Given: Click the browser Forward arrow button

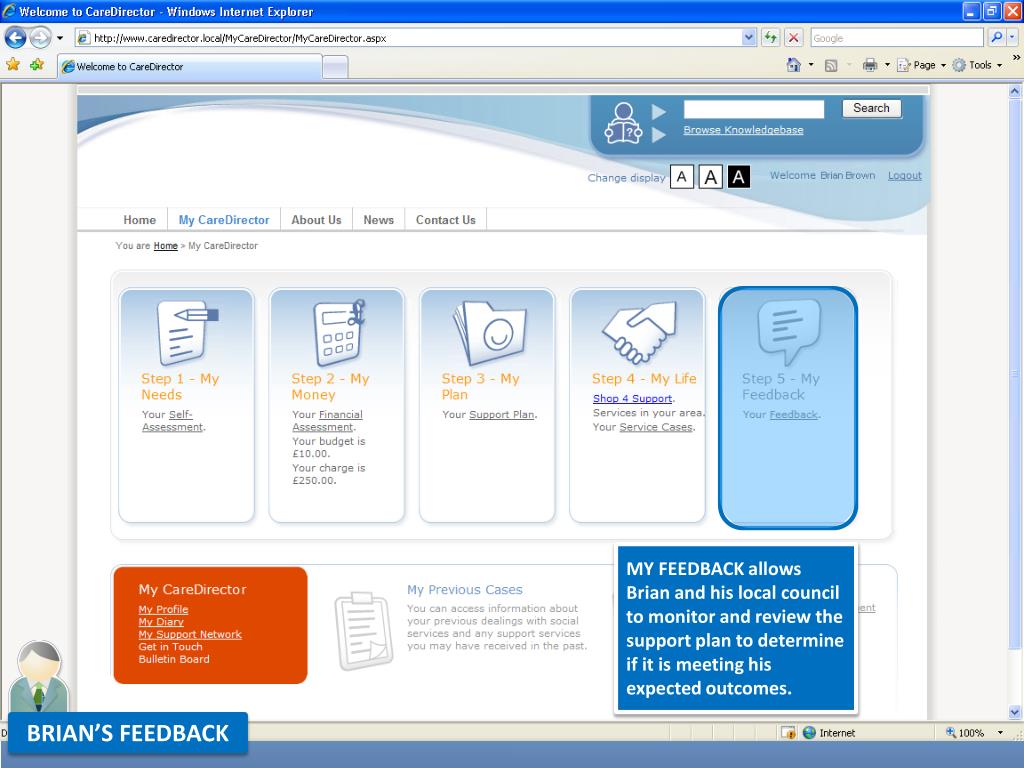Looking at the screenshot, I should click(40, 38).
